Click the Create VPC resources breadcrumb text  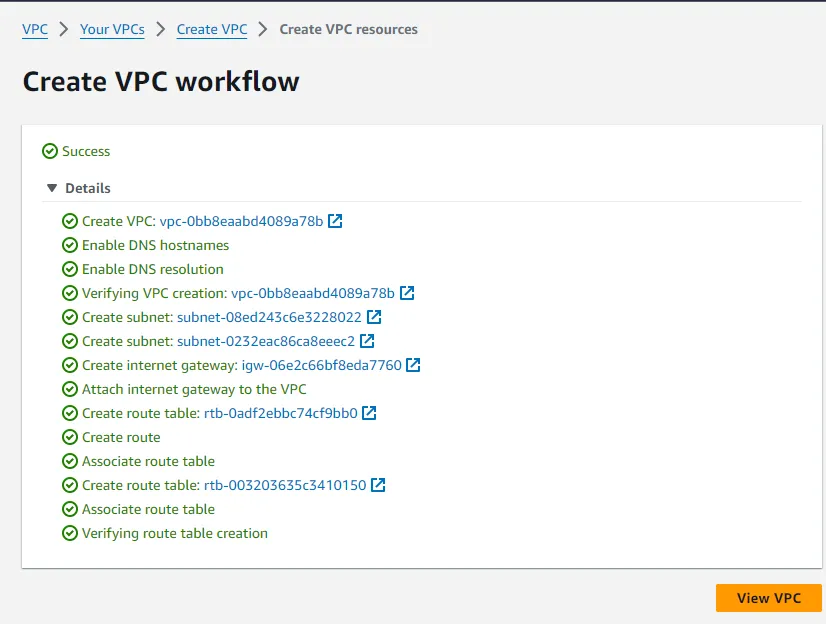point(348,29)
